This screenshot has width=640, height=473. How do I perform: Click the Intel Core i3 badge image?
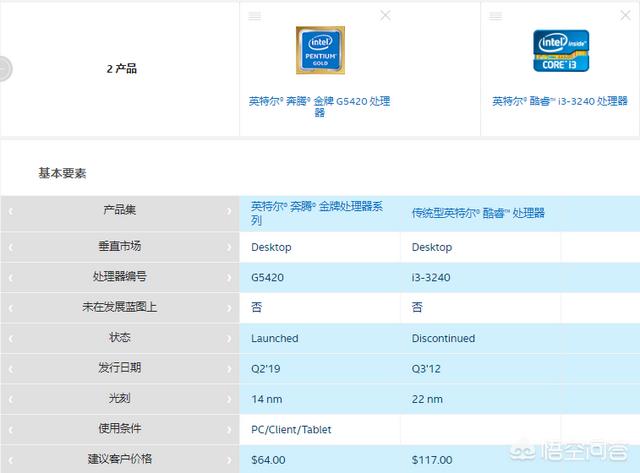[561, 51]
